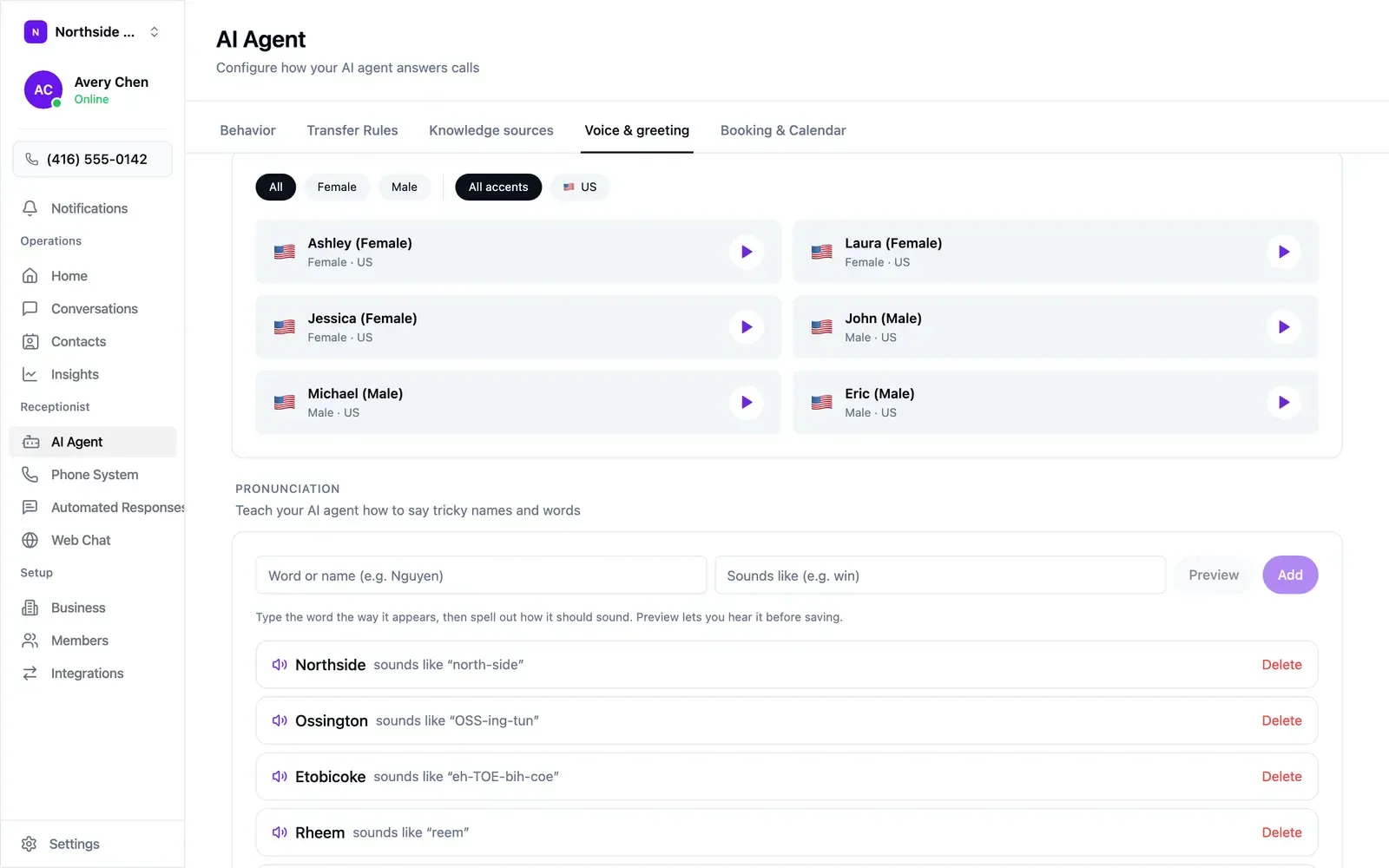The width and height of the screenshot is (1389, 868).
Task: Play Laura (Female) voice preview
Action: point(1283,252)
